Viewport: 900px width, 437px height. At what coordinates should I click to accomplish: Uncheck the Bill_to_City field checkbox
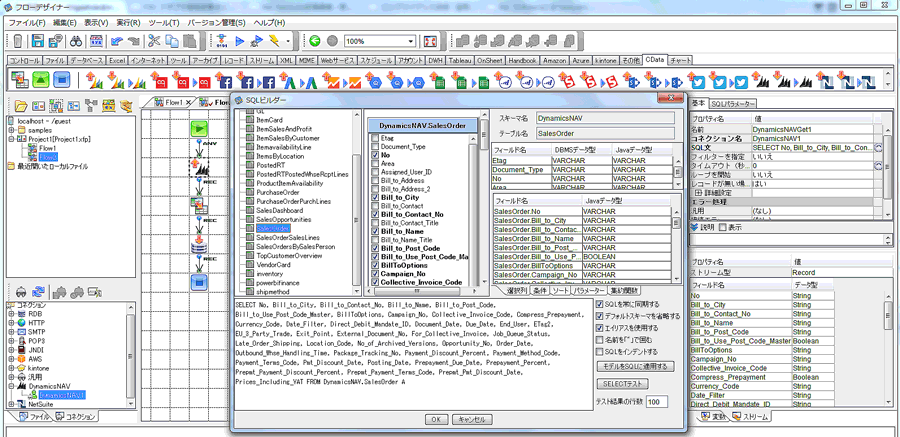point(375,198)
